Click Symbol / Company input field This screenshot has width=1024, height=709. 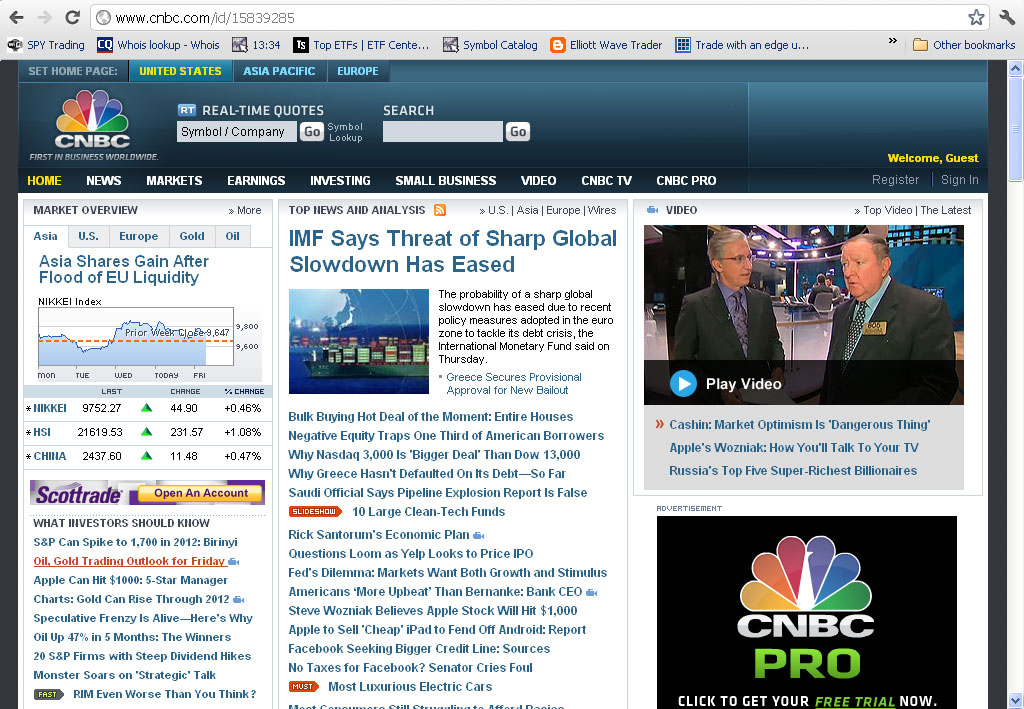[x=236, y=132]
